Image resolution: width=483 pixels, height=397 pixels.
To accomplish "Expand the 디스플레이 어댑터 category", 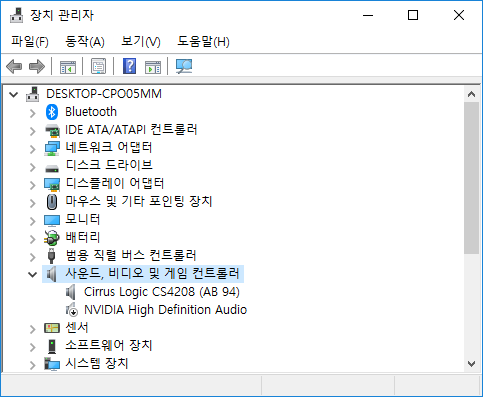I will pyautogui.click(x=32, y=185).
